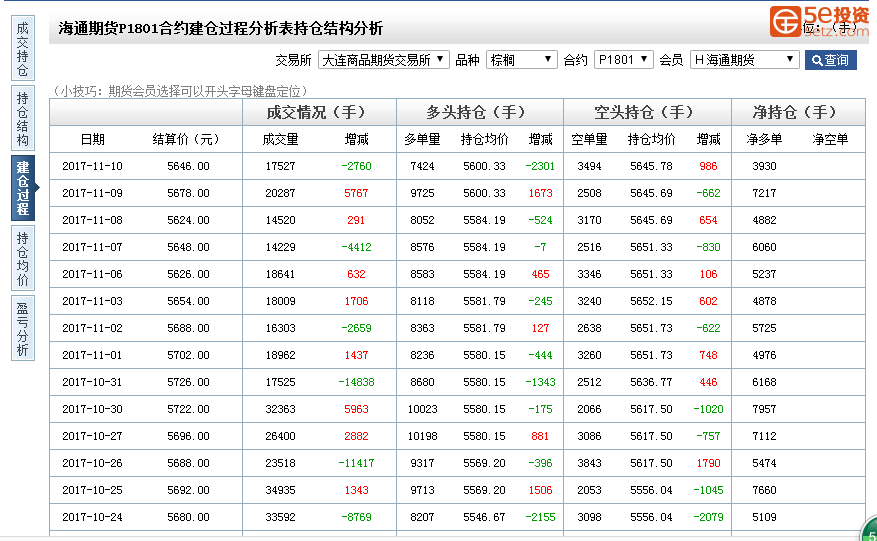This screenshot has height=541, width=877.
Task: Click the 空单量 column header
Action: pos(589,139)
